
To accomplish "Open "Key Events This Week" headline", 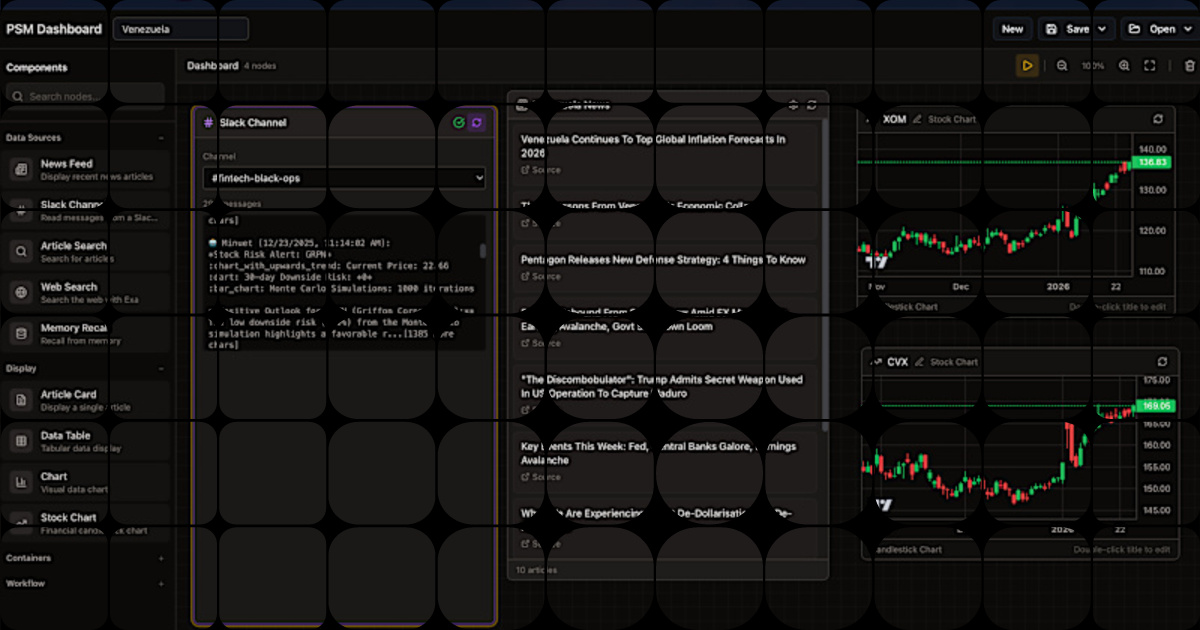I will point(660,453).
